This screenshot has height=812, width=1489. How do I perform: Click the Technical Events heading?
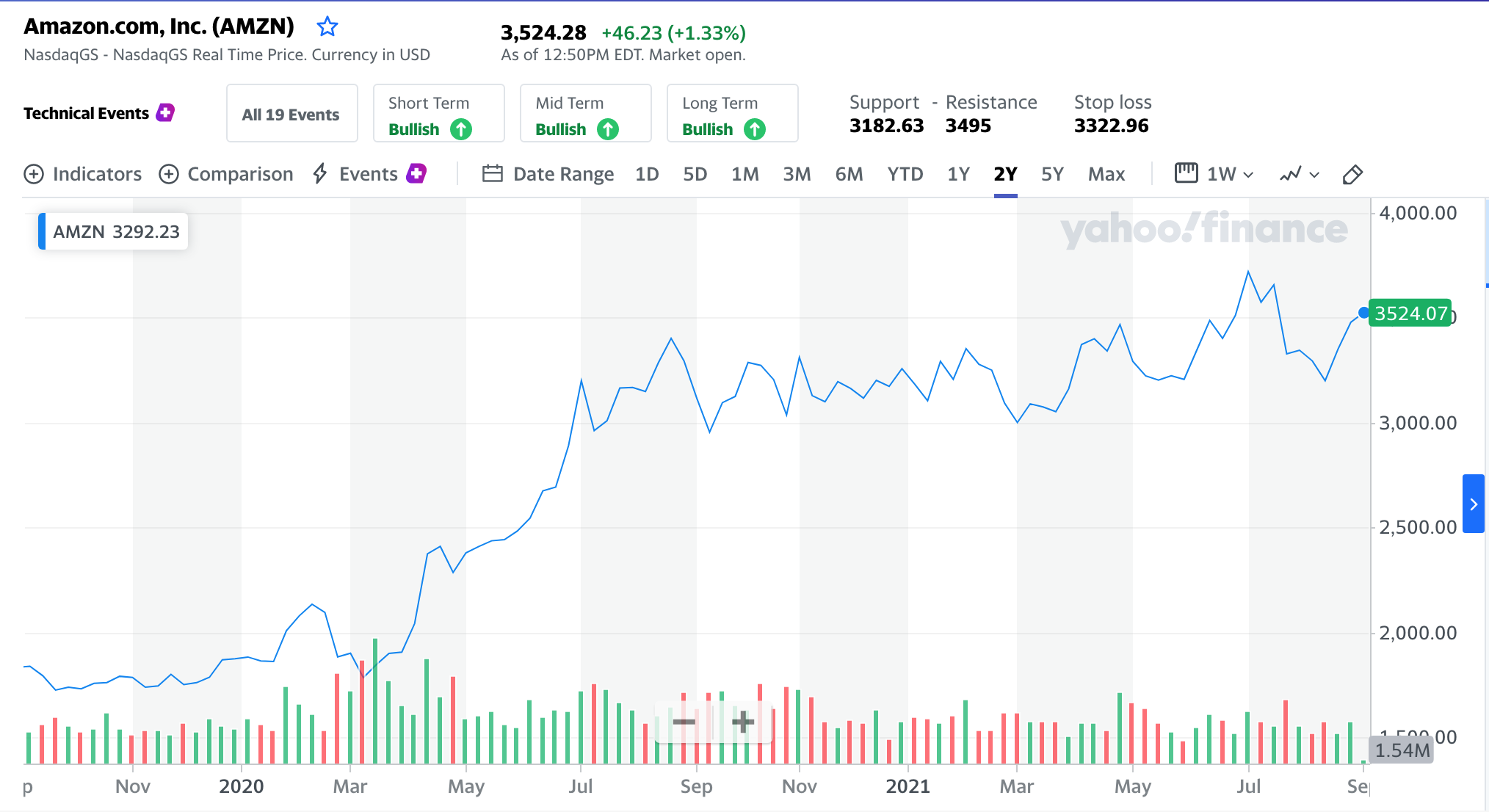point(86,113)
